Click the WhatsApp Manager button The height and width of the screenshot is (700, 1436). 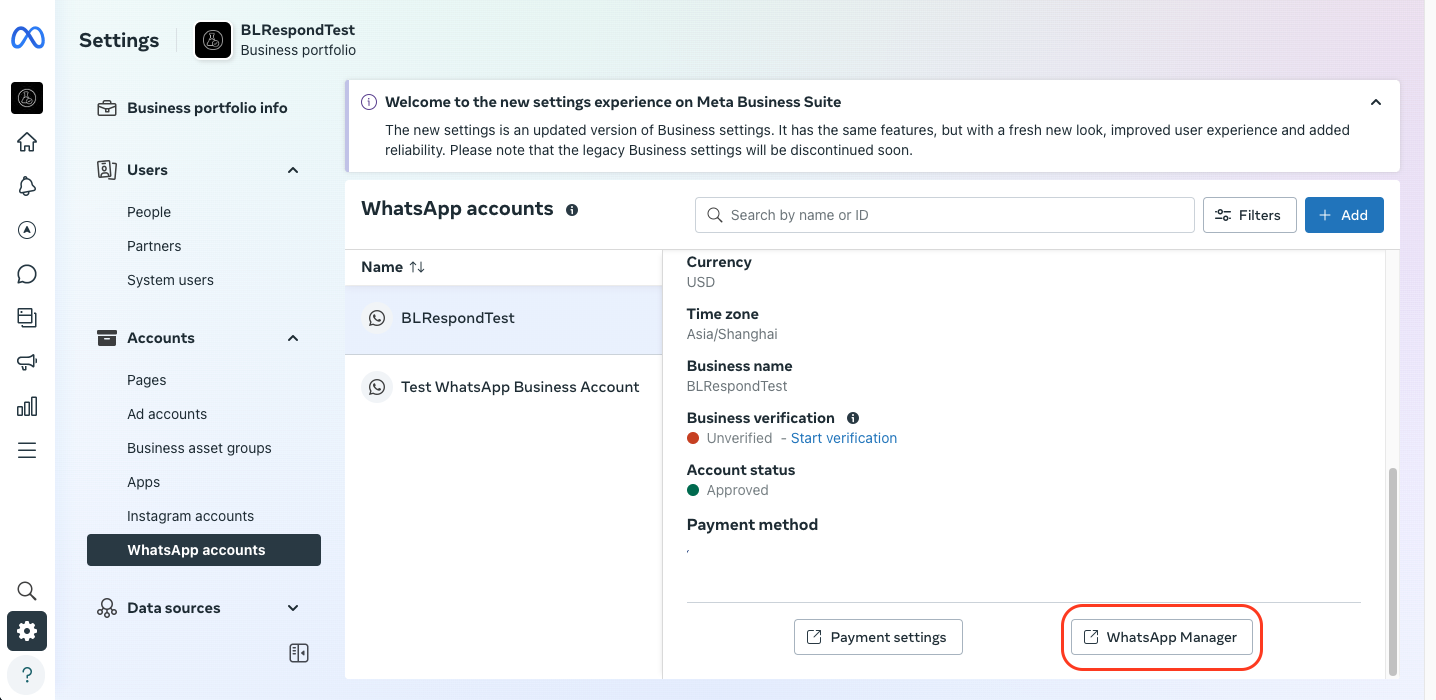point(1161,637)
